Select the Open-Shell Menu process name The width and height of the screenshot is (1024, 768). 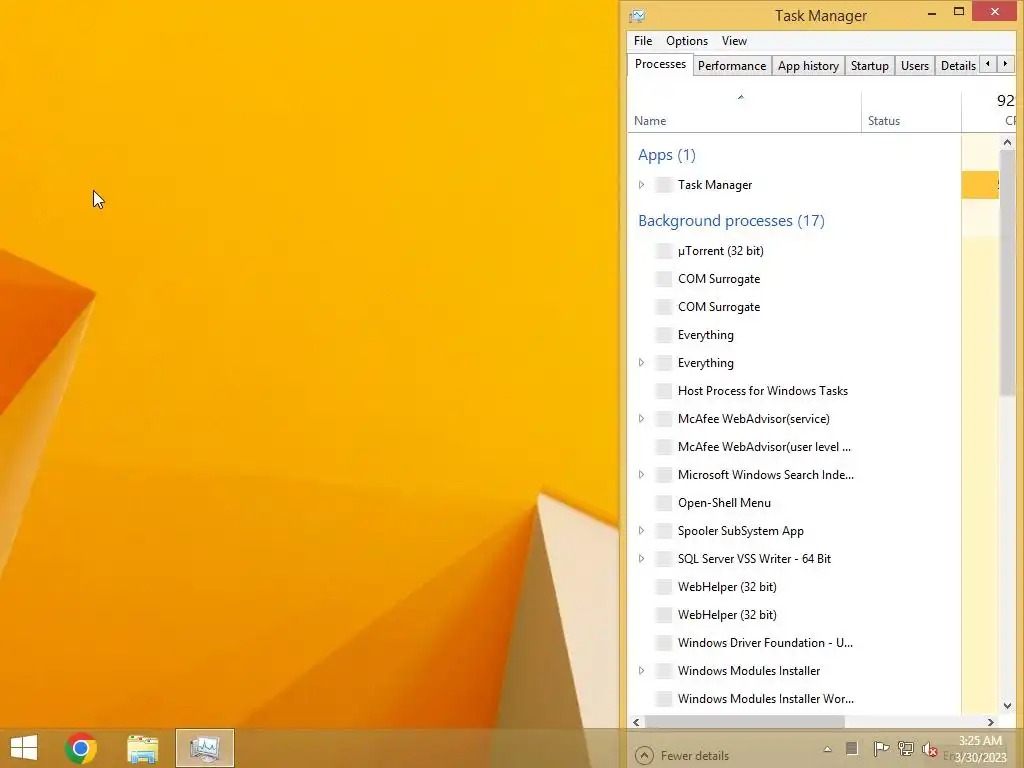[x=724, y=503]
